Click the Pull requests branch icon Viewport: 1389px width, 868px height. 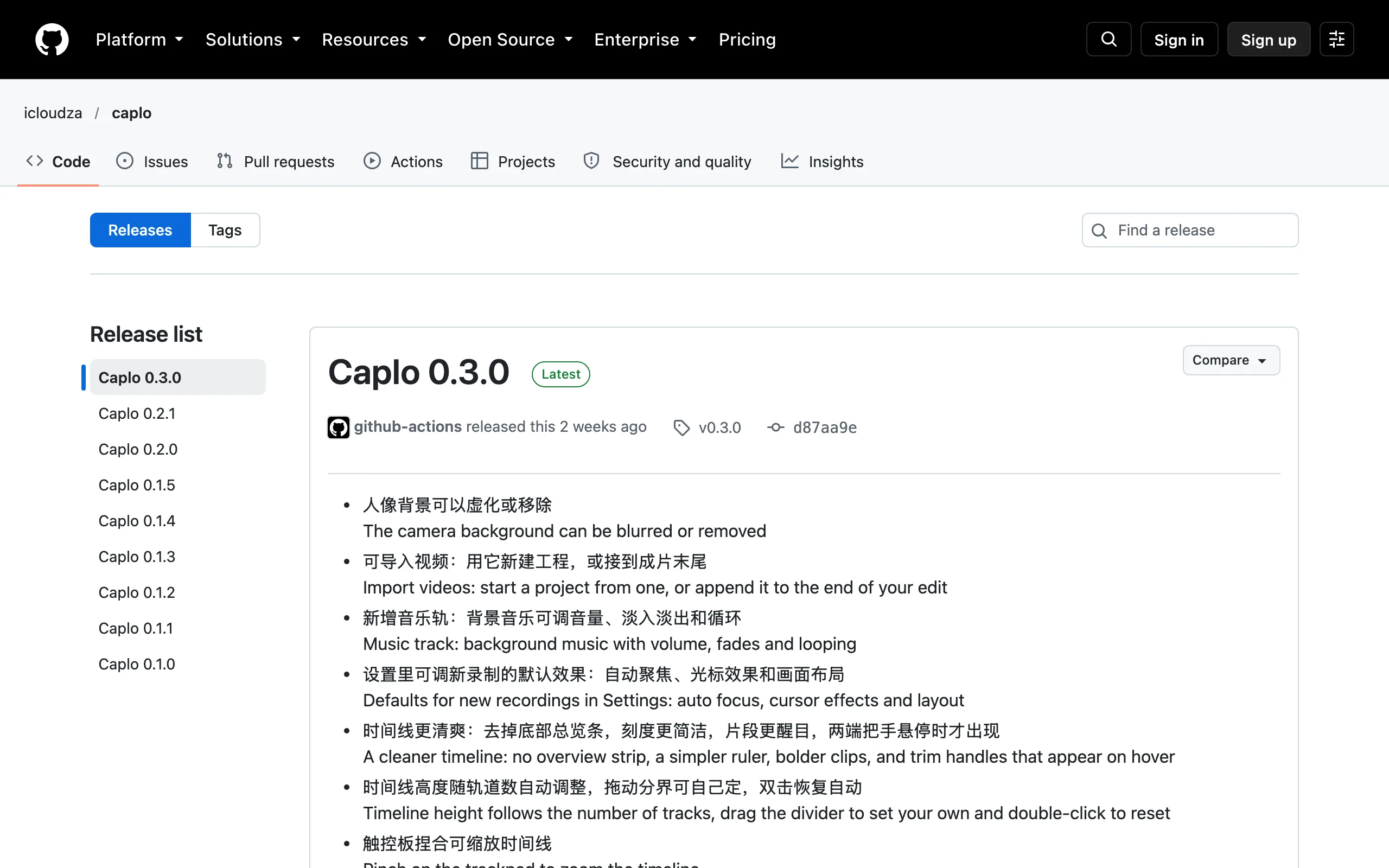[225, 161]
